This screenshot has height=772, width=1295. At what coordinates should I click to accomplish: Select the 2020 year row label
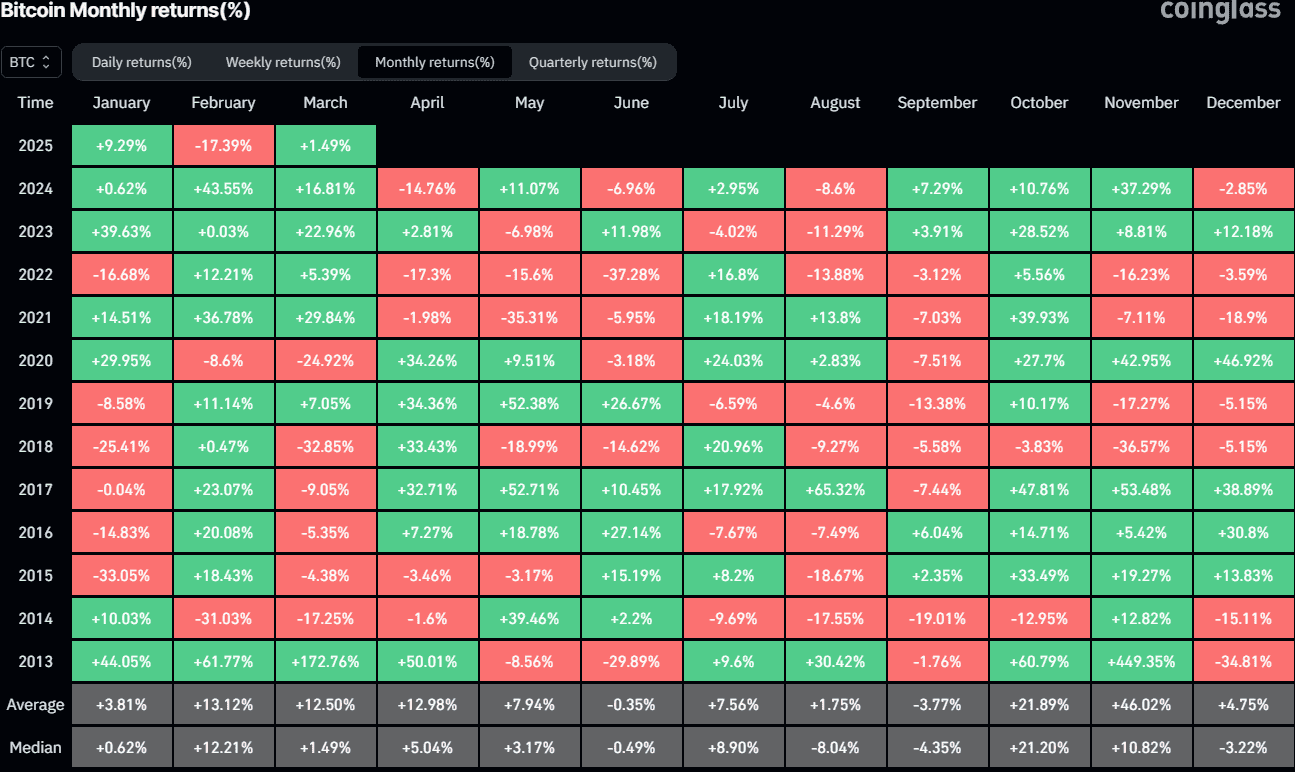[x=35, y=360]
